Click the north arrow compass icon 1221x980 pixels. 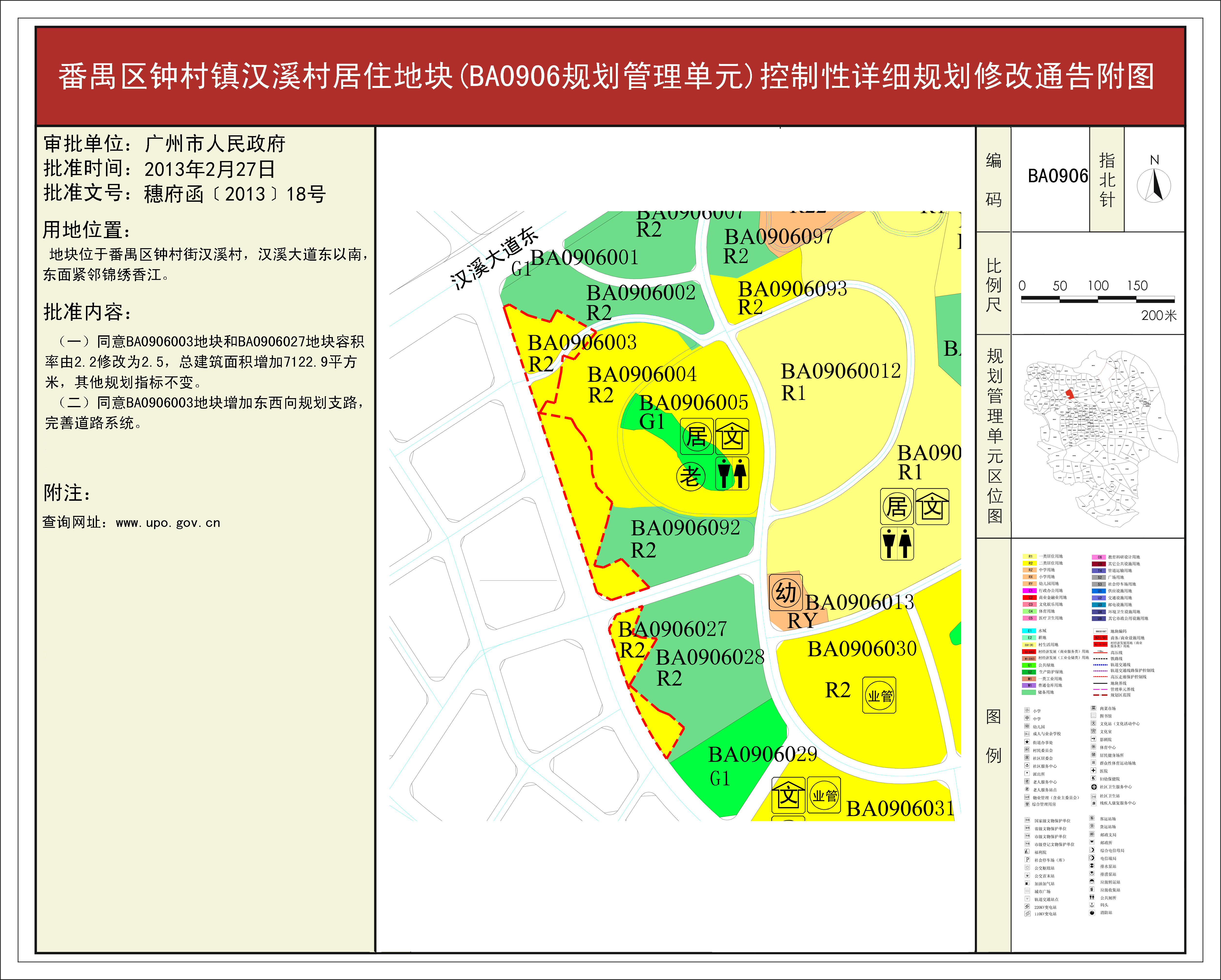[1154, 185]
